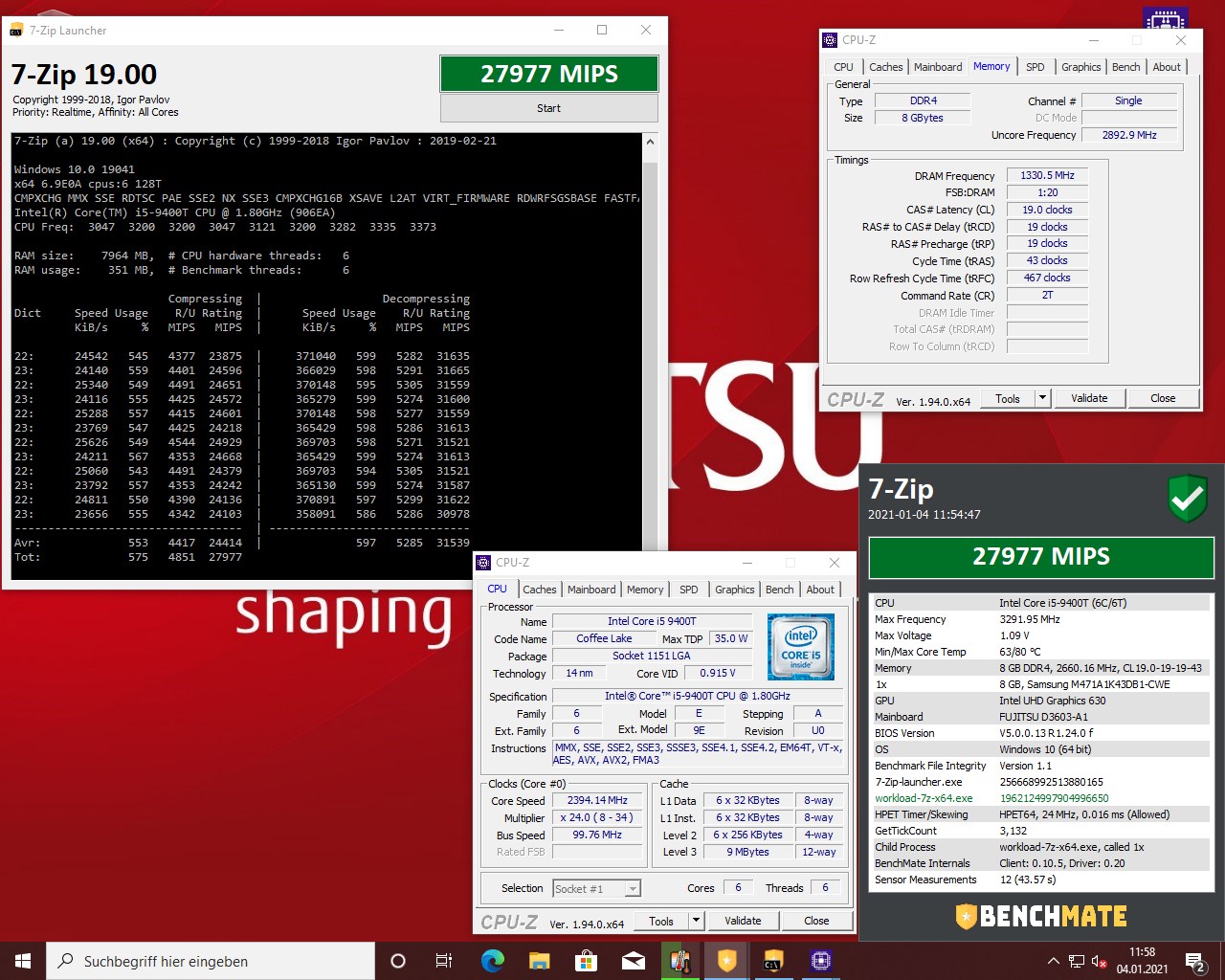Click the Size value 8 GBytes
Viewport: 1225px width, 980px height.
tap(923, 118)
